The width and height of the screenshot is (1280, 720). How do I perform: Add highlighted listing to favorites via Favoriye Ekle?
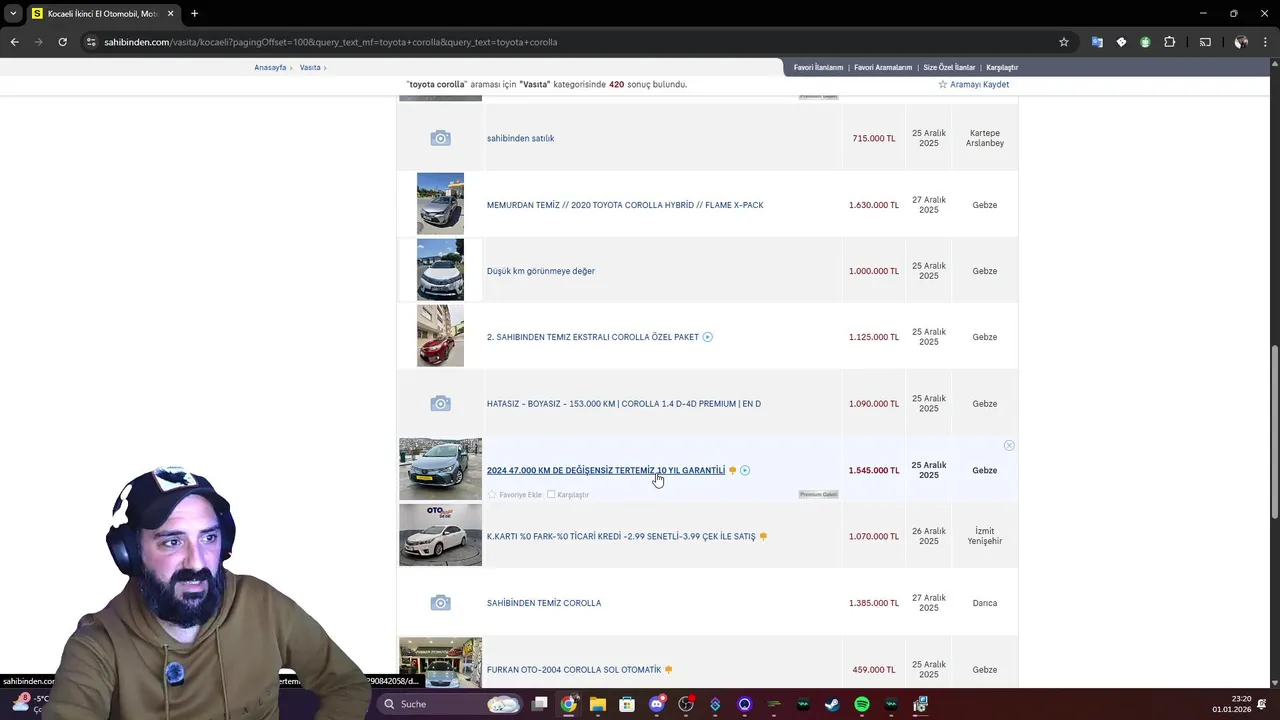pos(515,494)
